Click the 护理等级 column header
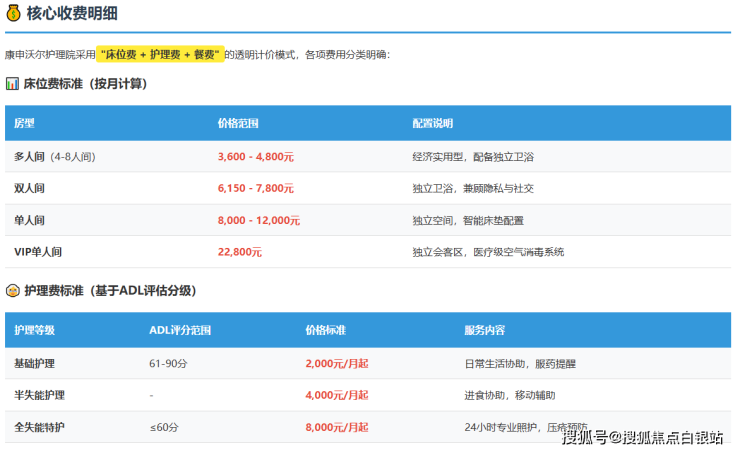 (34, 330)
